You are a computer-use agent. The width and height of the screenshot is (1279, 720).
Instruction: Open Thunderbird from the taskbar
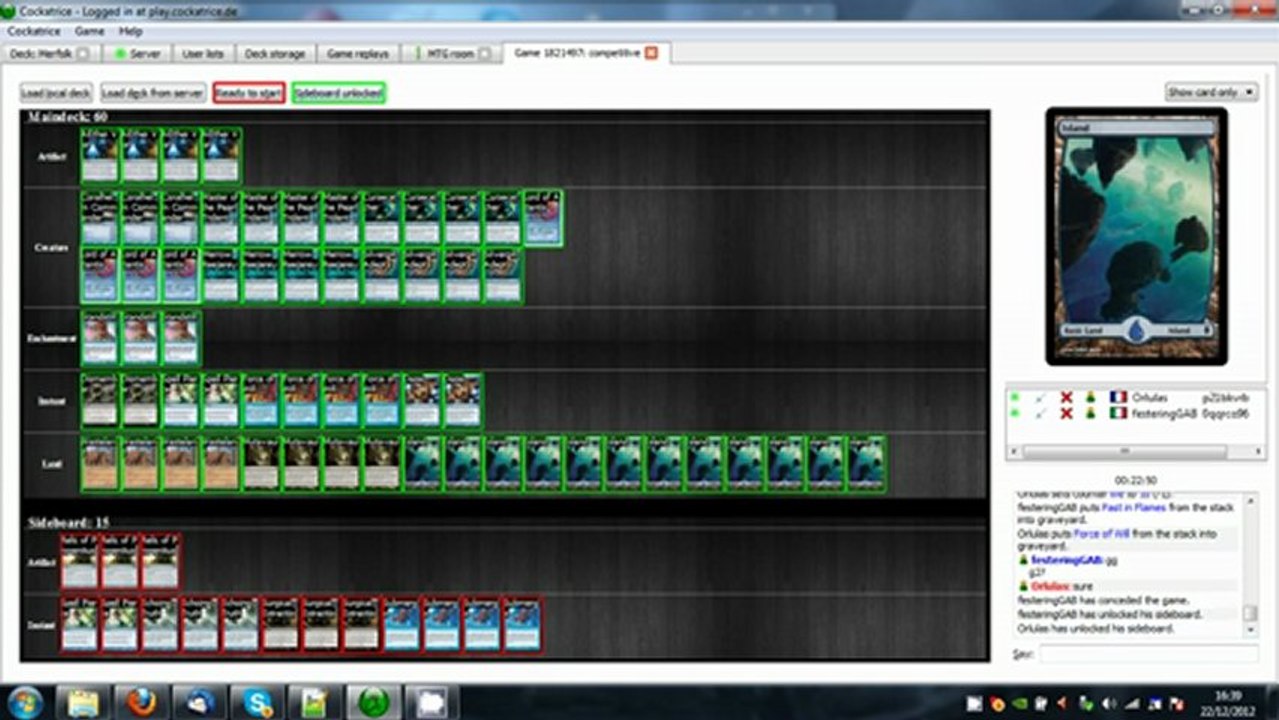click(201, 702)
